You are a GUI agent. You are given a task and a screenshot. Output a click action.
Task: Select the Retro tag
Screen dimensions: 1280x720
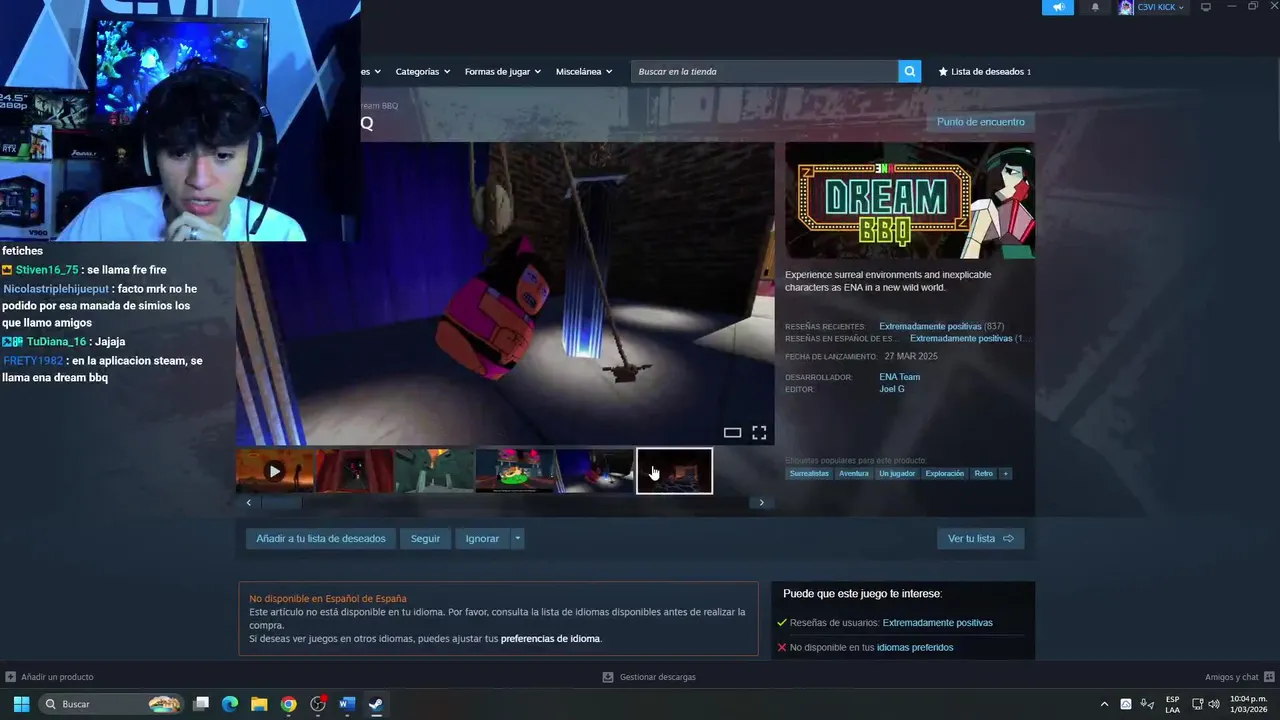pos(984,473)
